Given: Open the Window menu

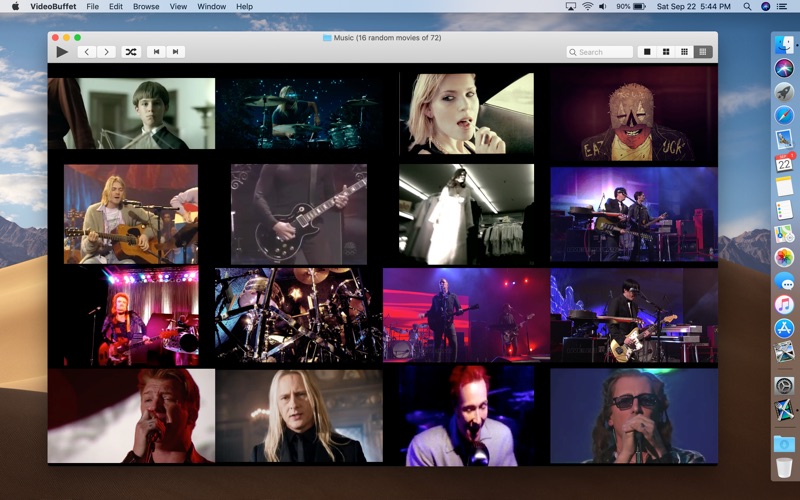Looking at the screenshot, I should (x=211, y=7).
